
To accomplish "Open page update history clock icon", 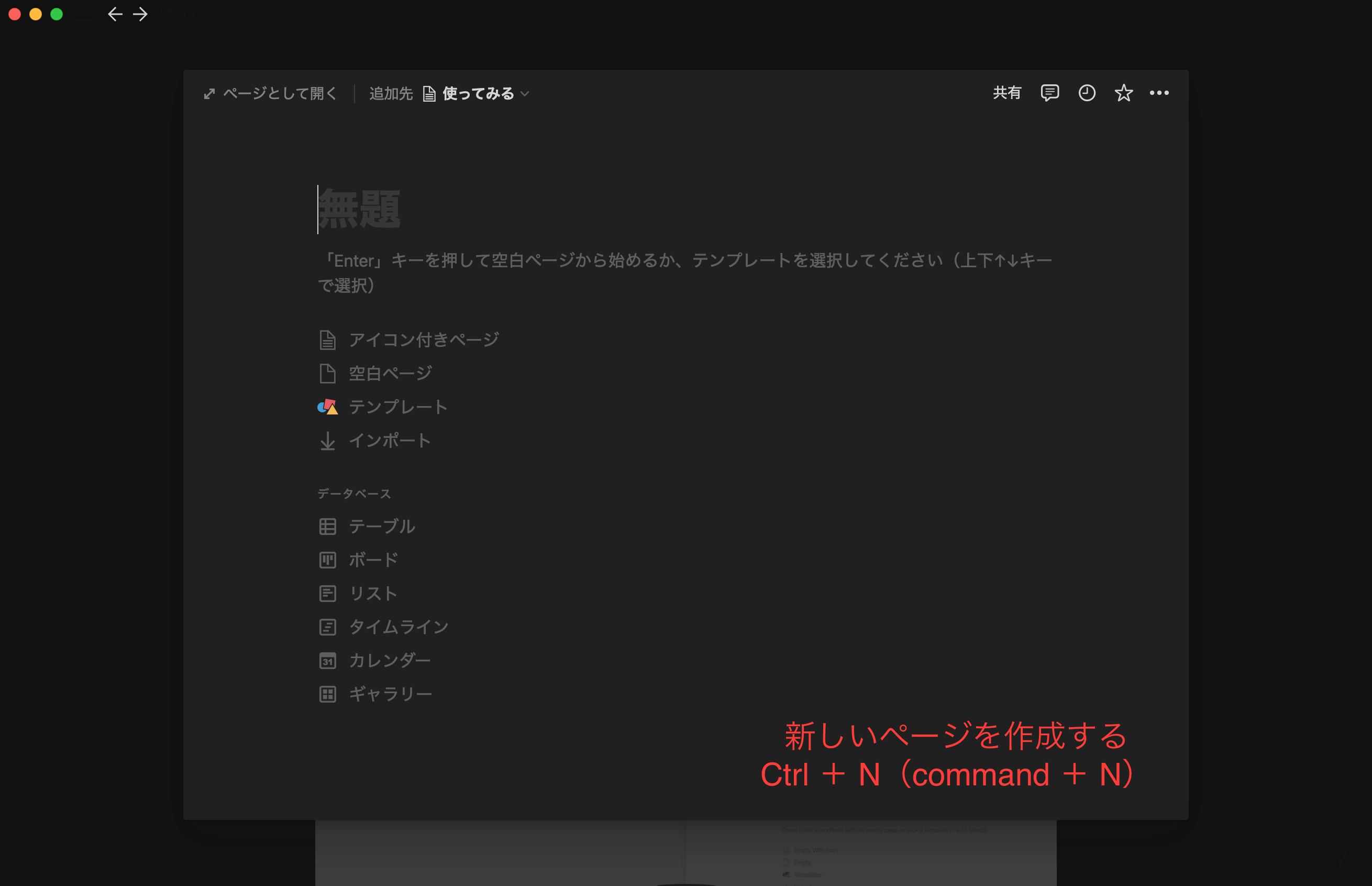I will click(x=1086, y=93).
